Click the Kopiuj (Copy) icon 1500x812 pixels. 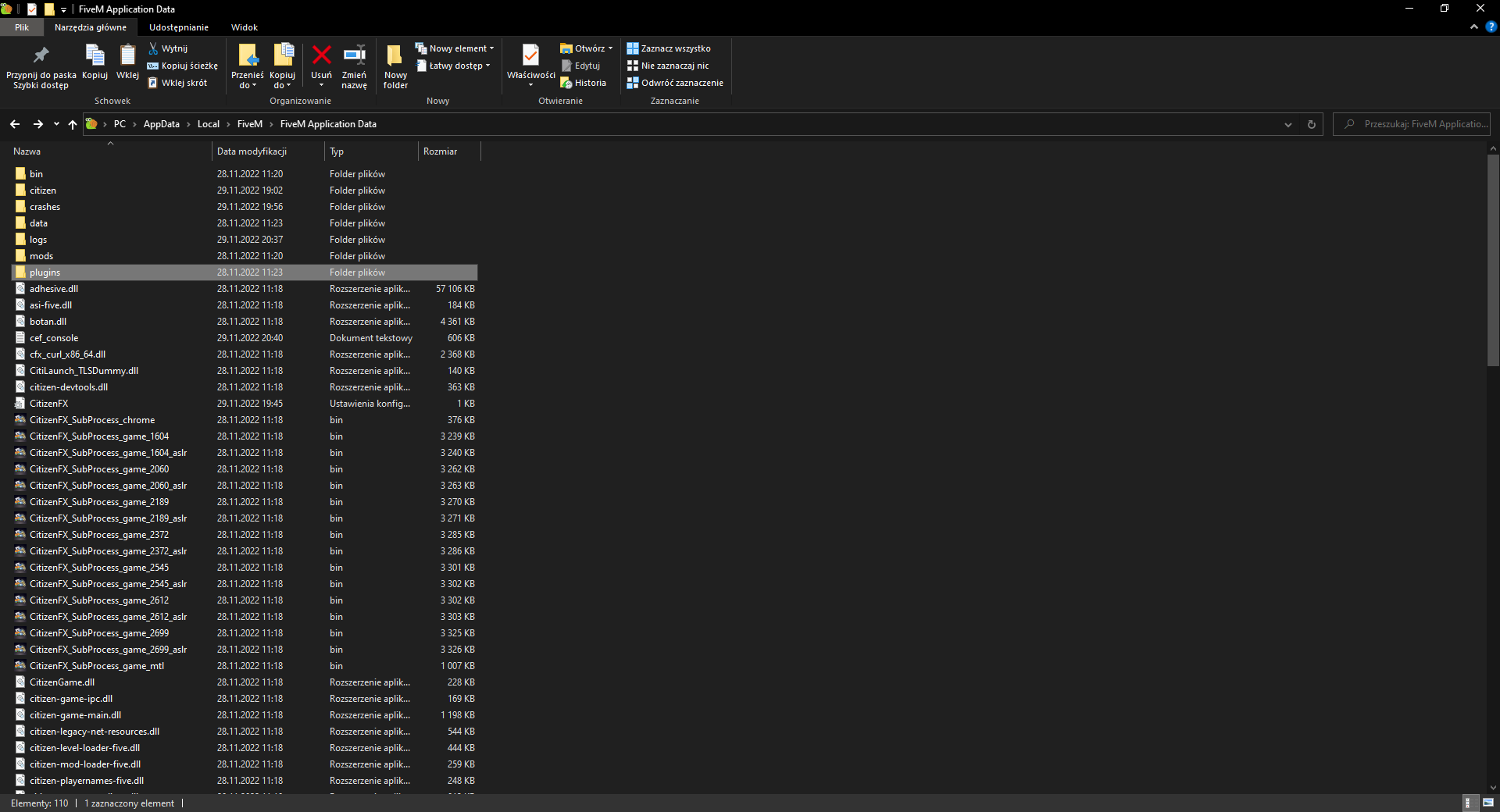(95, 62)
